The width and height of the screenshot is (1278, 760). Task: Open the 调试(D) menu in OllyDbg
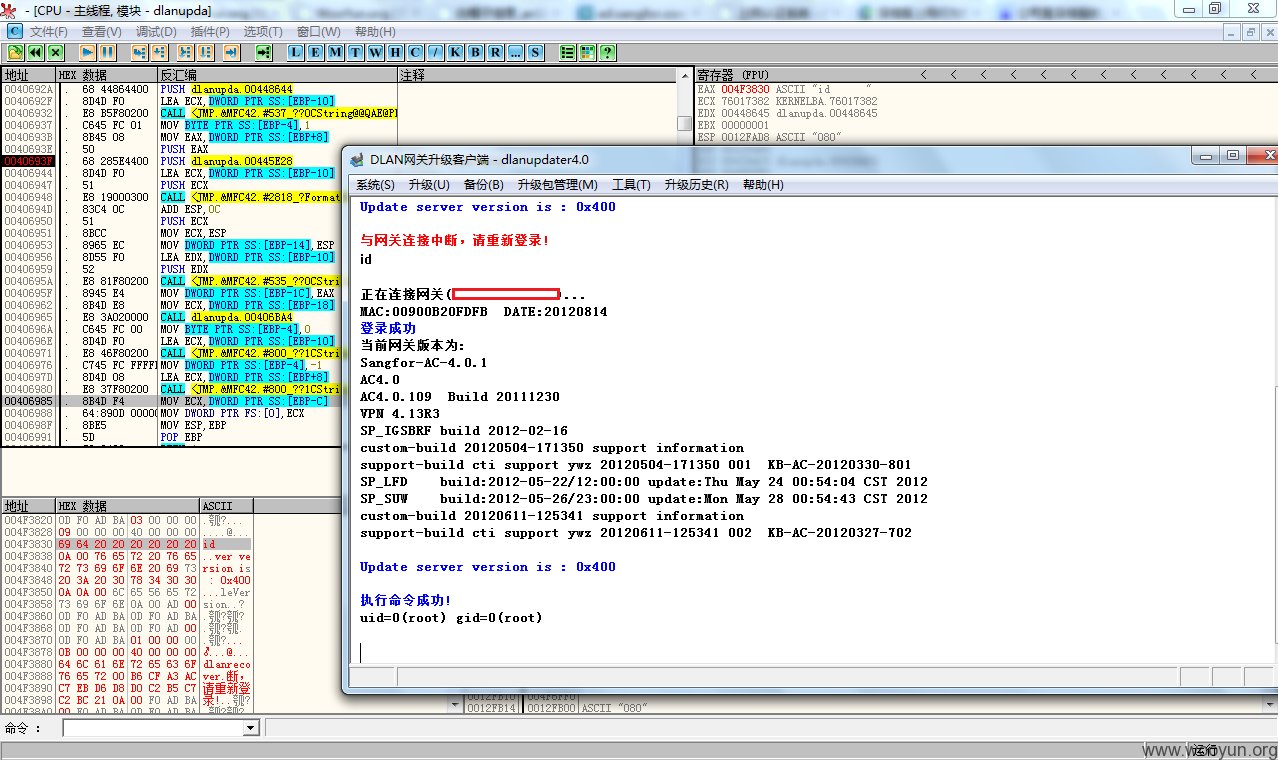(155, 32)
